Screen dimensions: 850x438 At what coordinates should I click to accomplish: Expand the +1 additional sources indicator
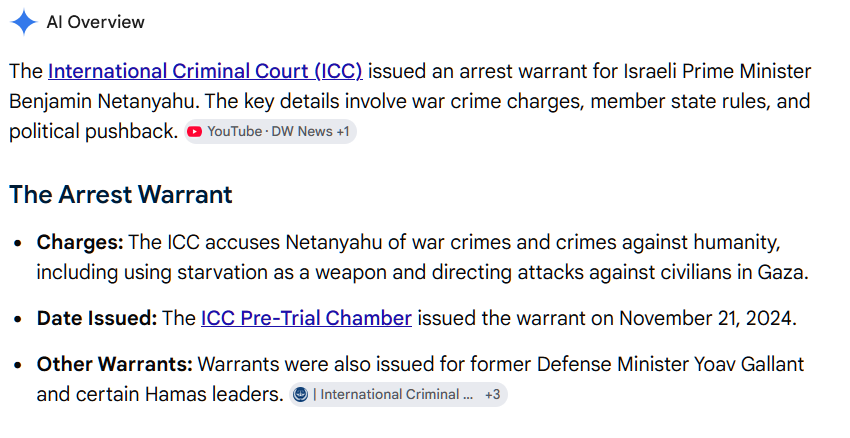[343, 132]
